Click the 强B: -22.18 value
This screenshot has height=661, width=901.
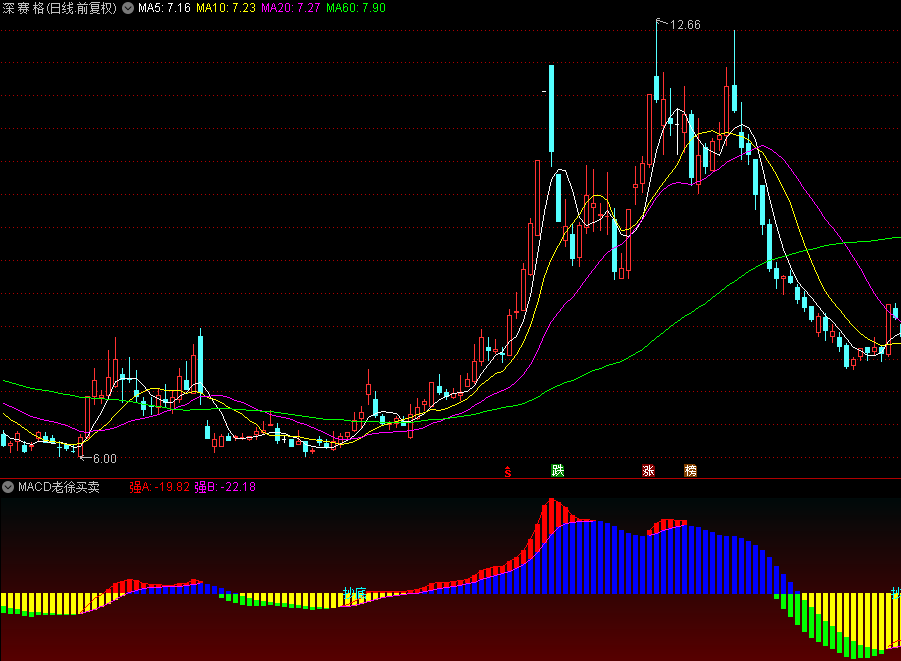(x=225, y=487)
